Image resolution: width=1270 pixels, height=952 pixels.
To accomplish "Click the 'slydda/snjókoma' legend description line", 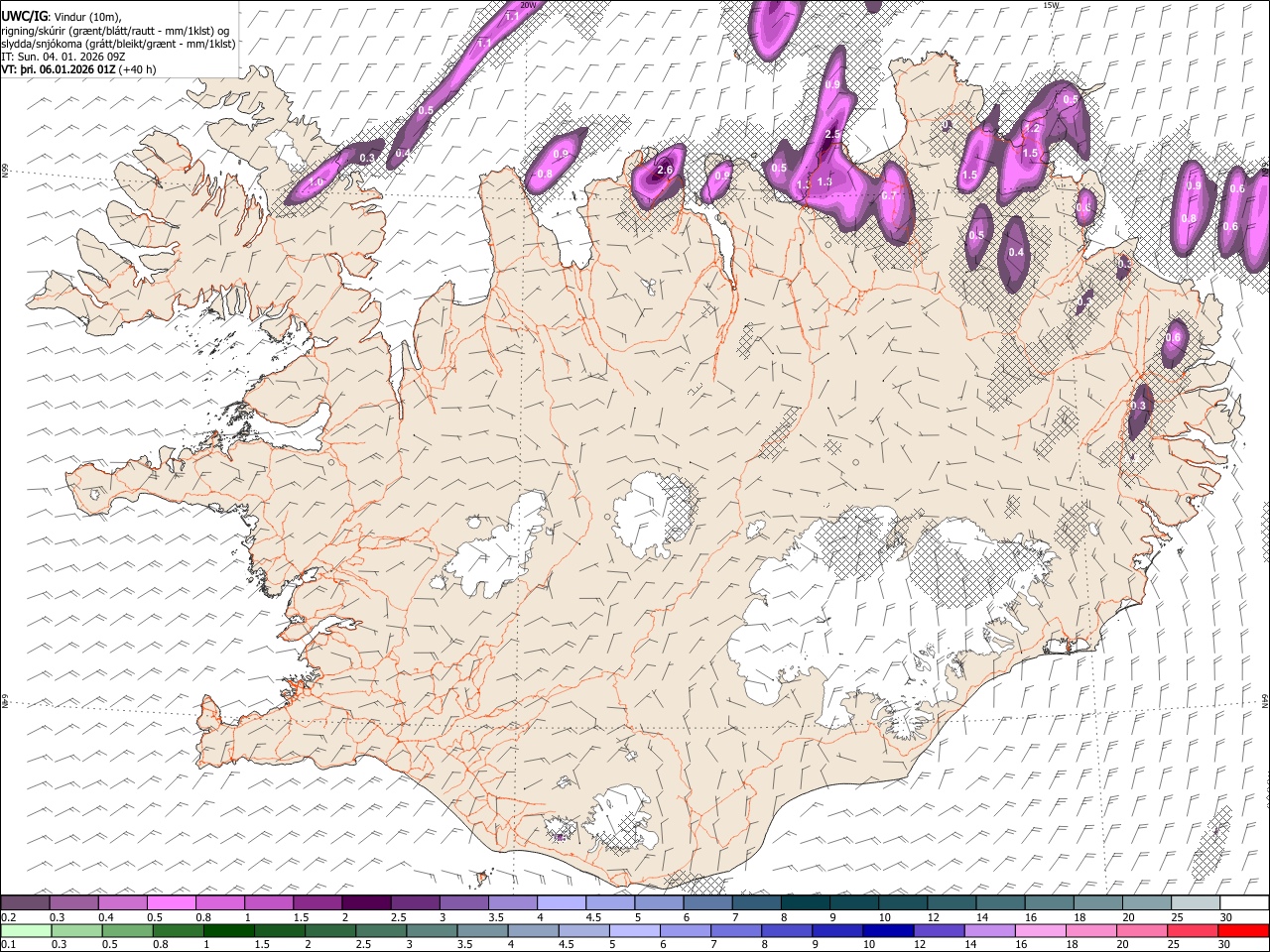I will coord(118,44).
